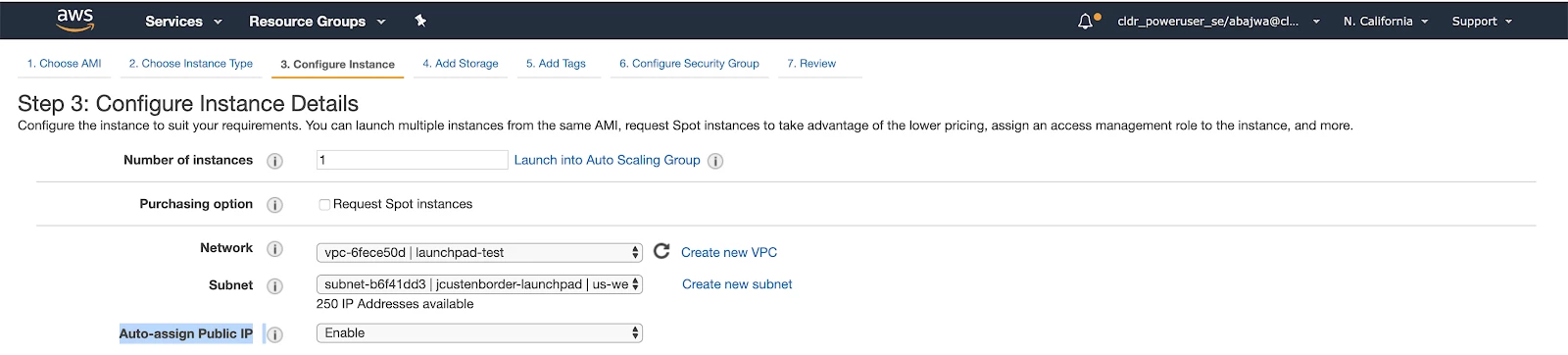This screenshot has width=1568, height=355.
Task: Click the 'Number of instances' label
Action: (x=188, y=160)
